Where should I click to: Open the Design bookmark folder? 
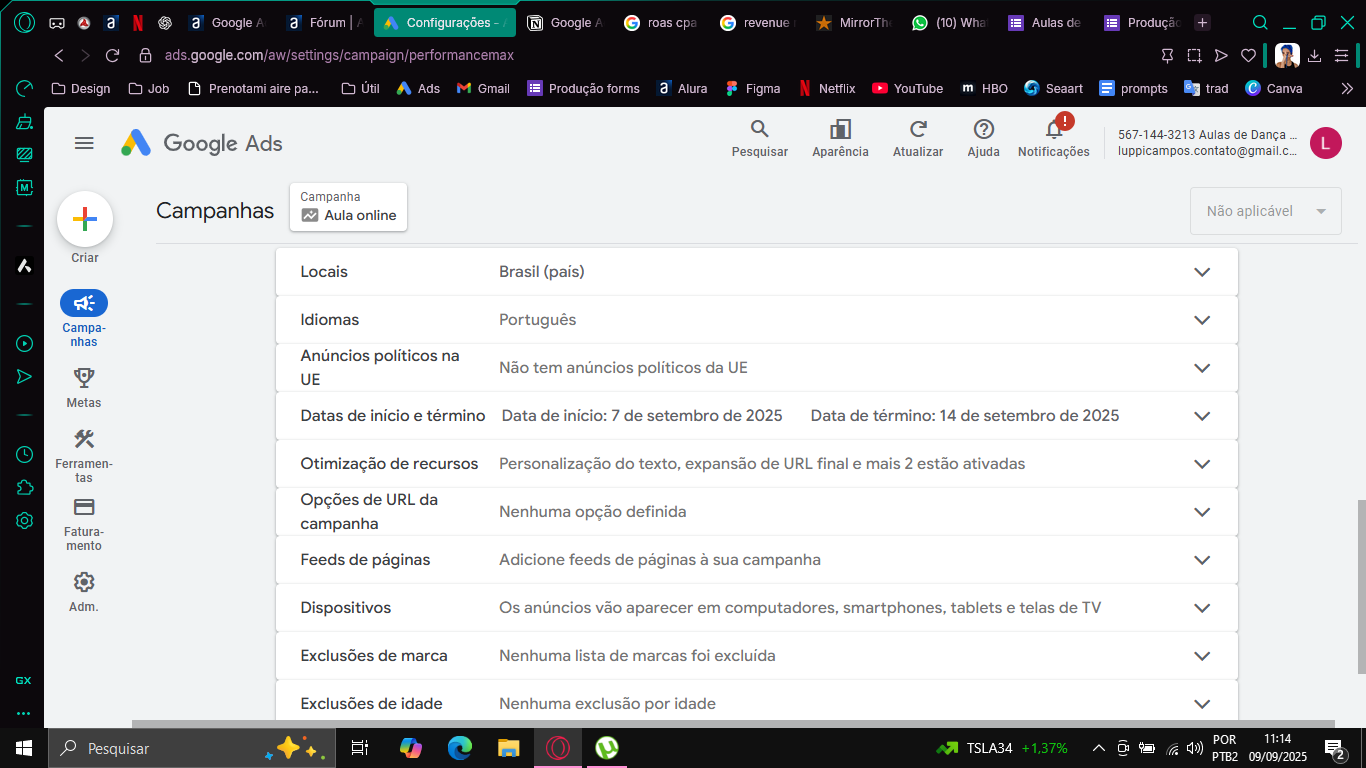point(80,88)
